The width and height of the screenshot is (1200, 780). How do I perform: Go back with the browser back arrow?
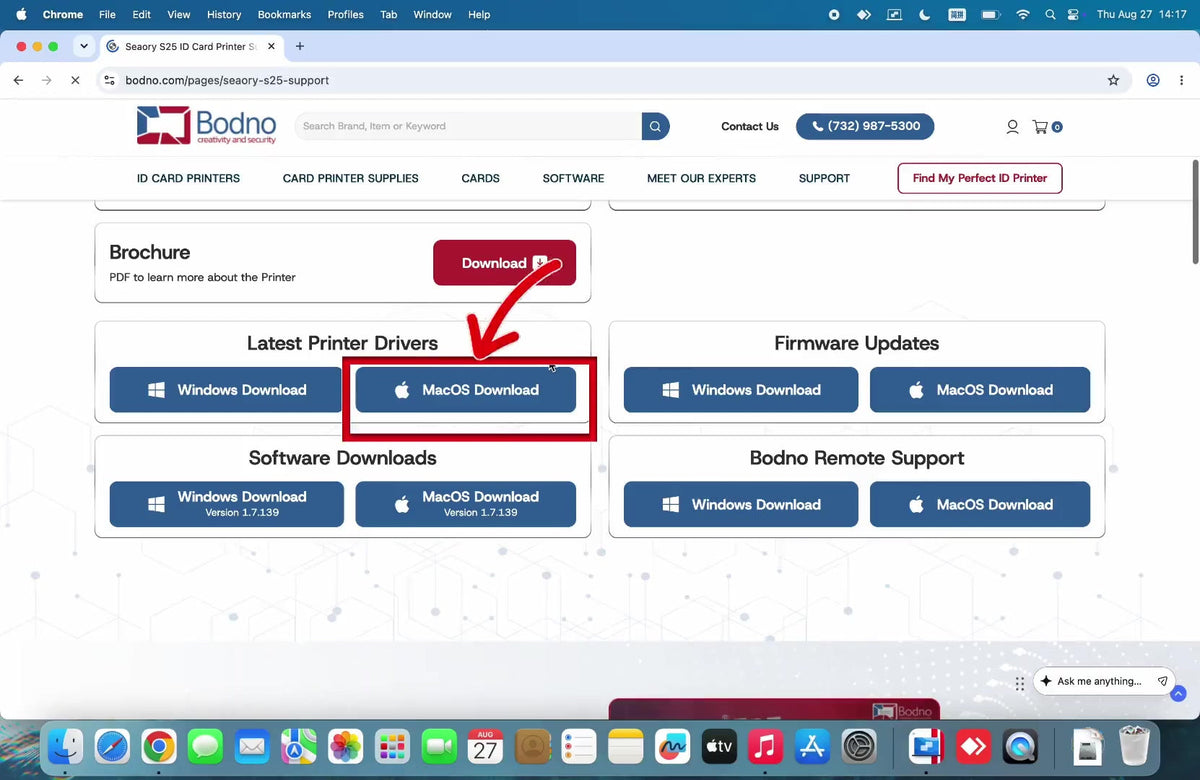coord(18,80)
